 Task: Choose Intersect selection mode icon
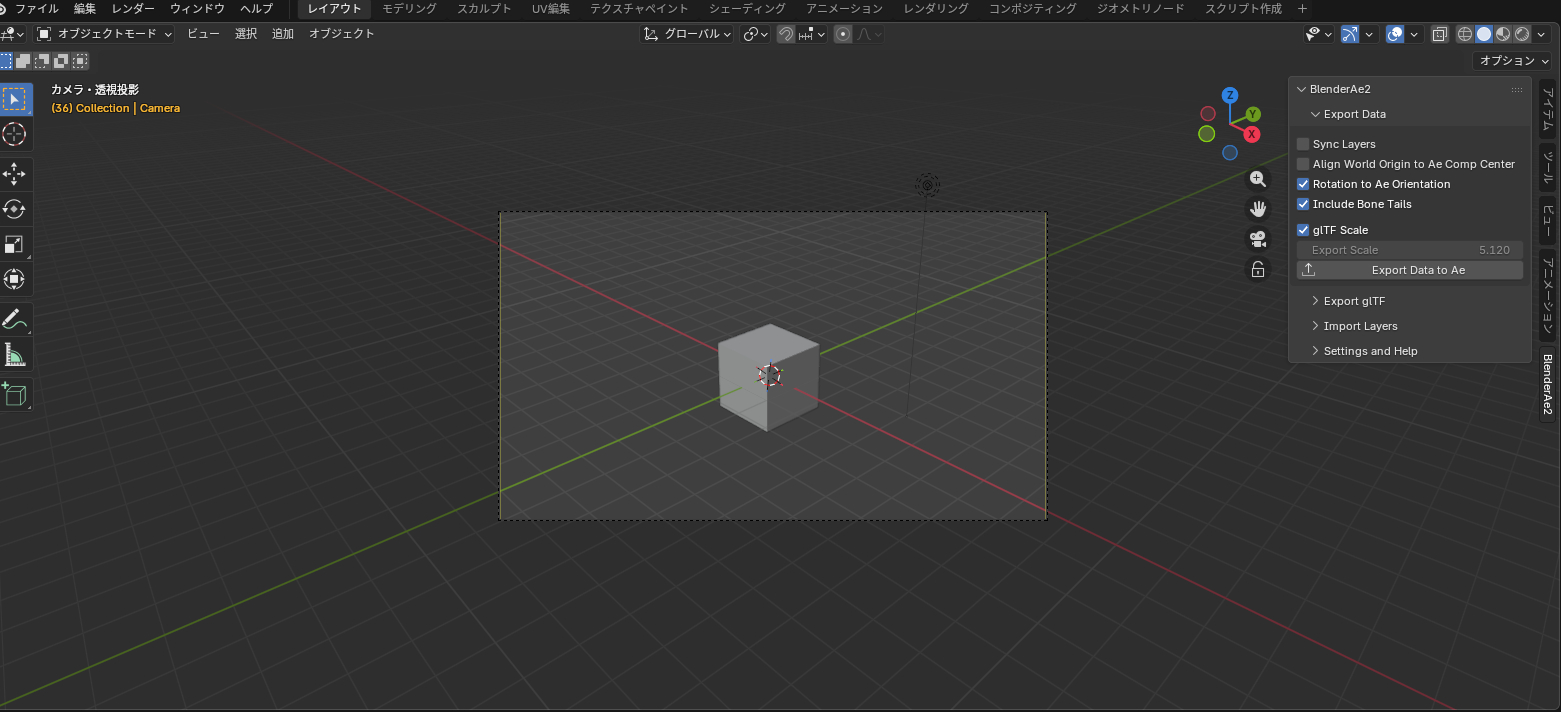(80, 61)
